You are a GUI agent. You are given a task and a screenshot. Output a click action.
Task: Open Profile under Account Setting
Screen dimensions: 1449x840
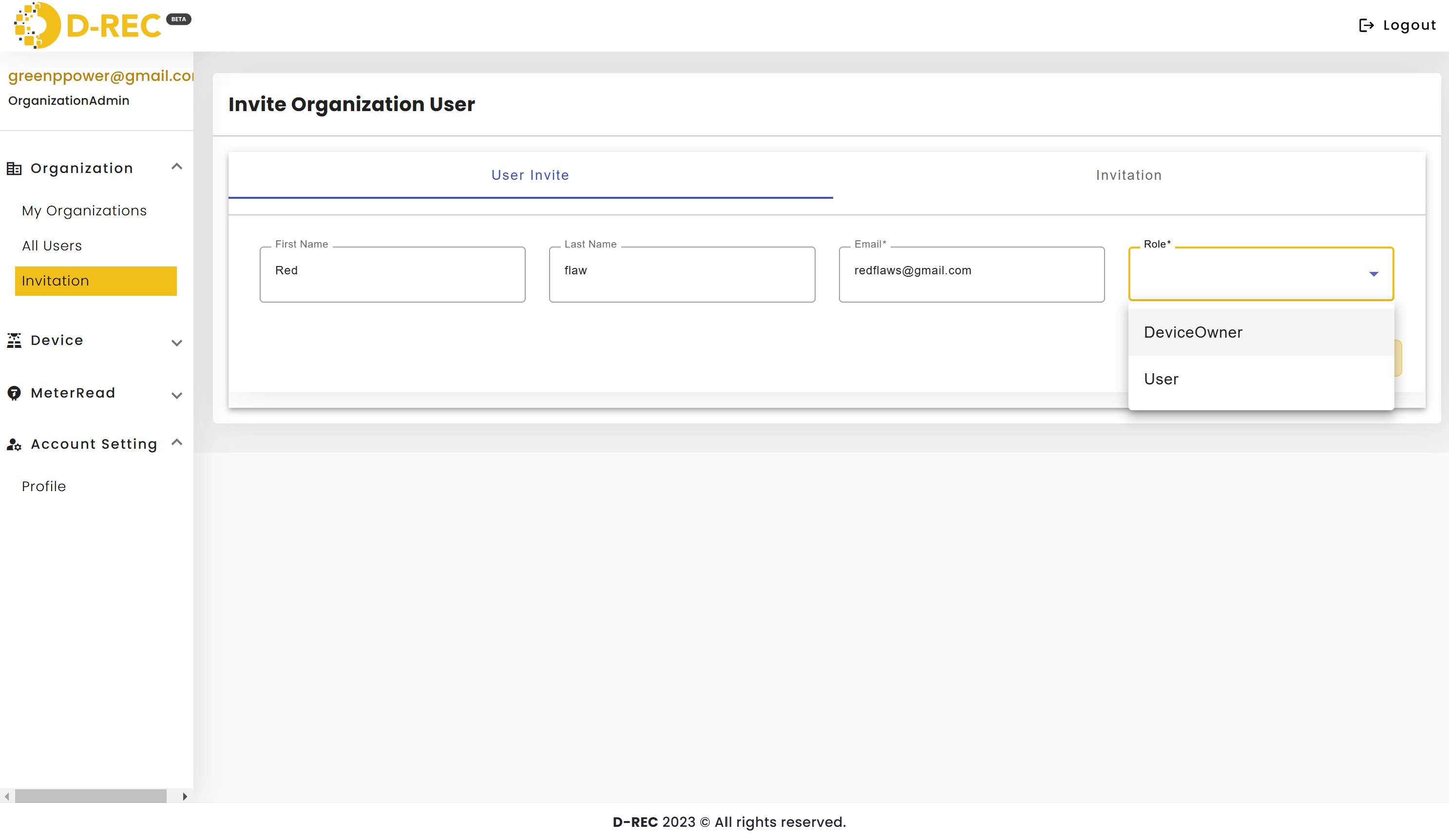44,486
